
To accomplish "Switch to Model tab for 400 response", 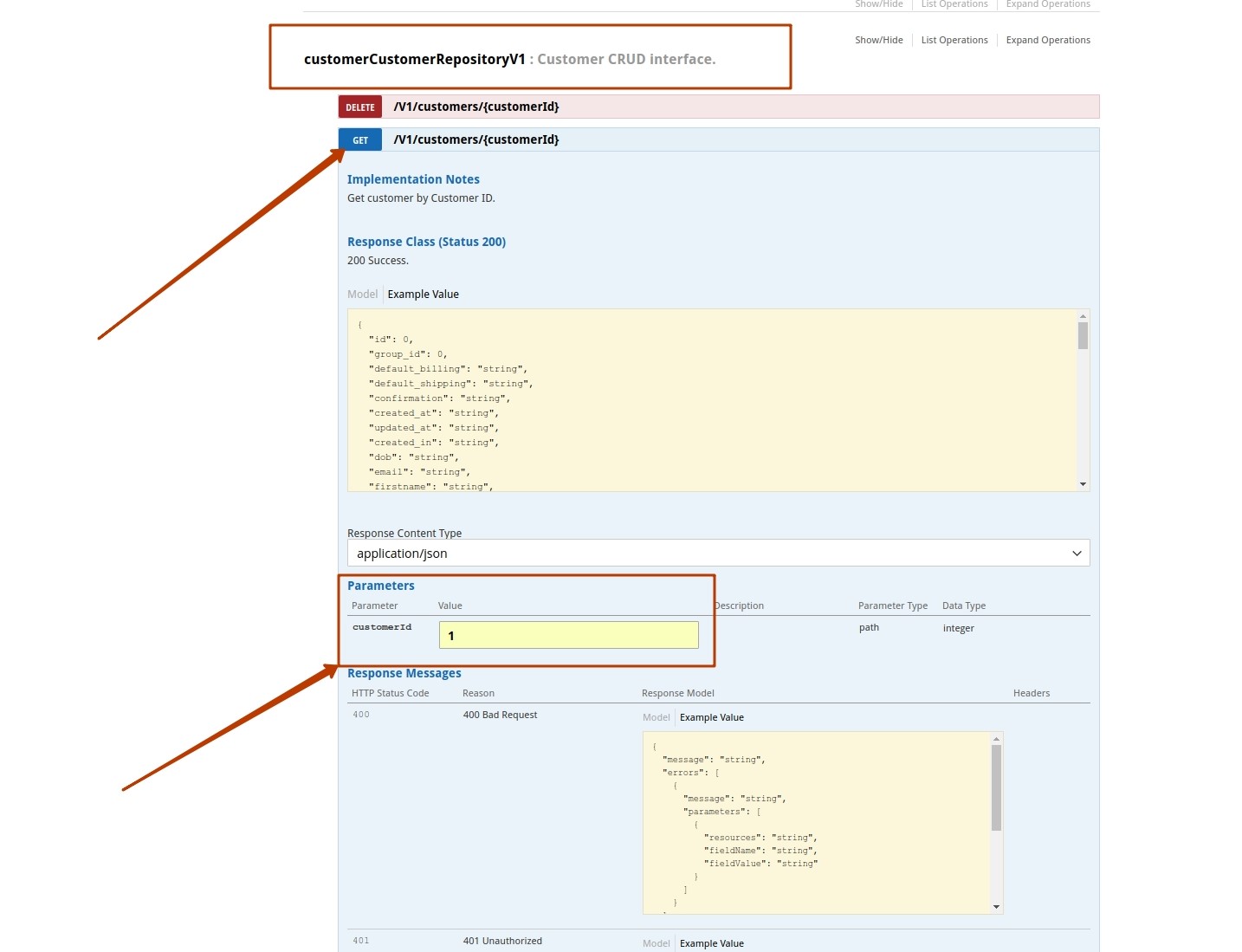I will (656, 717).
